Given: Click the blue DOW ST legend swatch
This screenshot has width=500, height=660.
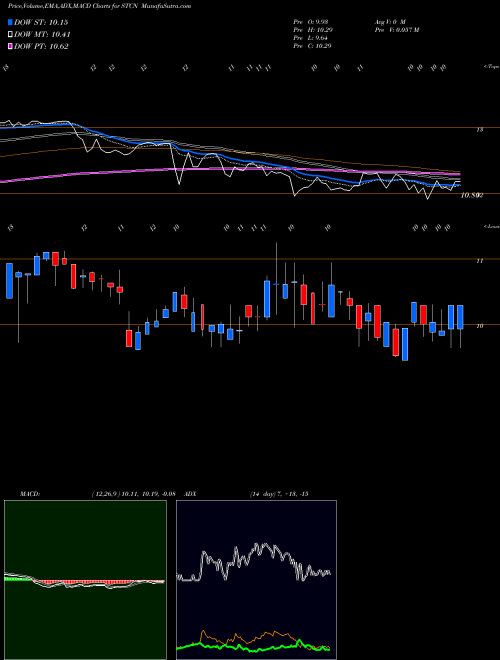Looking at the screenshot, I should coord(11,22).
